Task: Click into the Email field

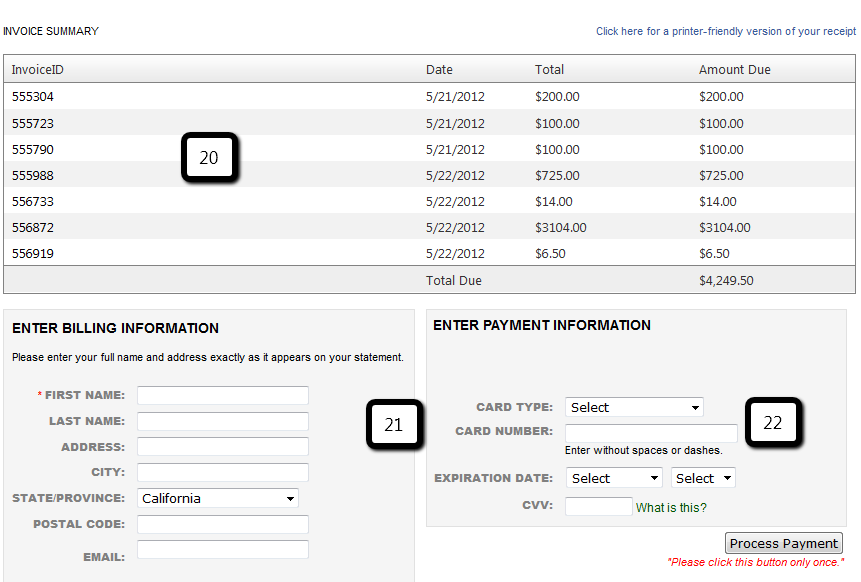Action: tap(222, 549)
